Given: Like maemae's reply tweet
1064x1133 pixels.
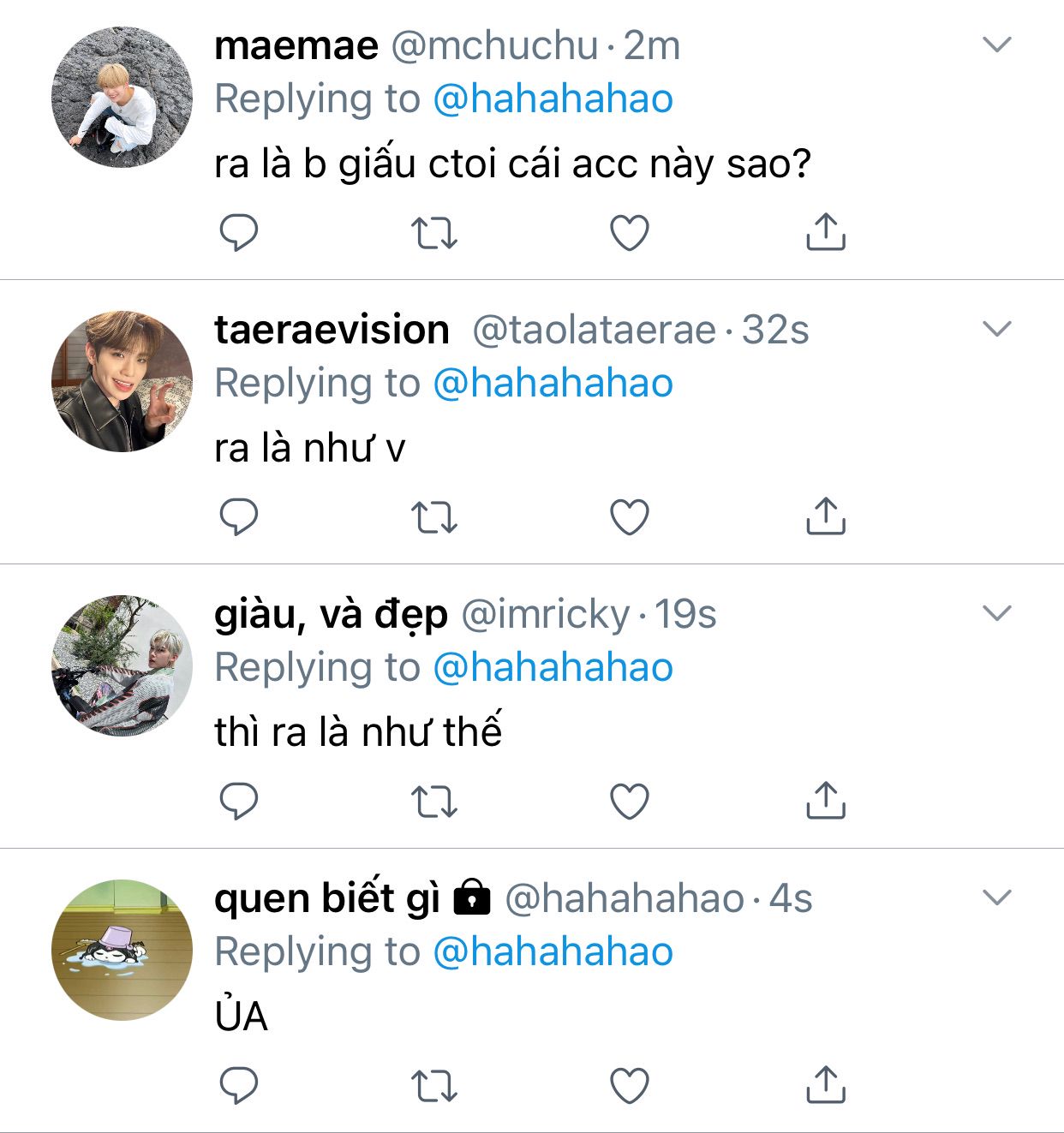Looking at the screenshot, I should [630, 232].
